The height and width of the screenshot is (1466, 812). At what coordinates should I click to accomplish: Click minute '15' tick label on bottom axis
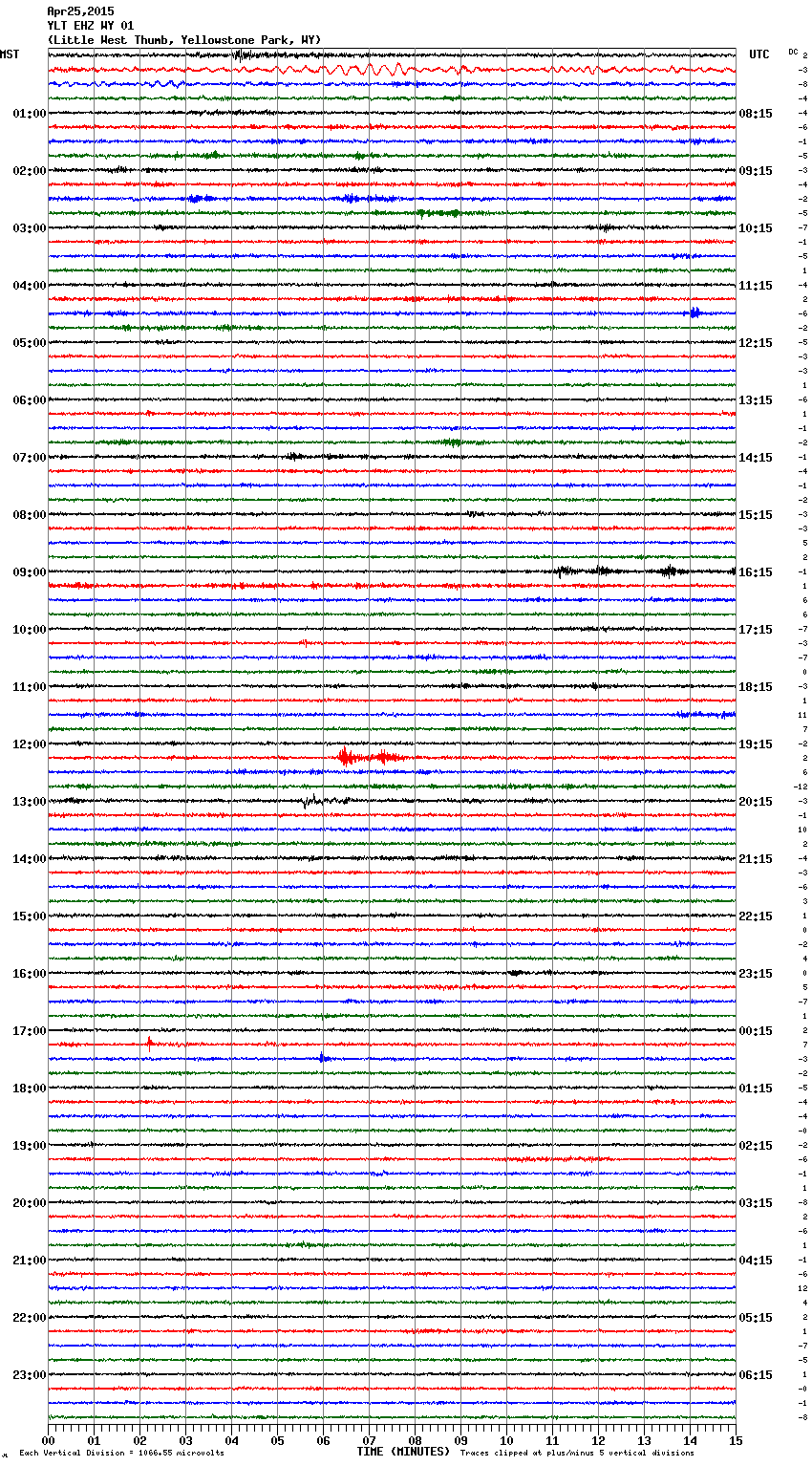[736, 1439]
